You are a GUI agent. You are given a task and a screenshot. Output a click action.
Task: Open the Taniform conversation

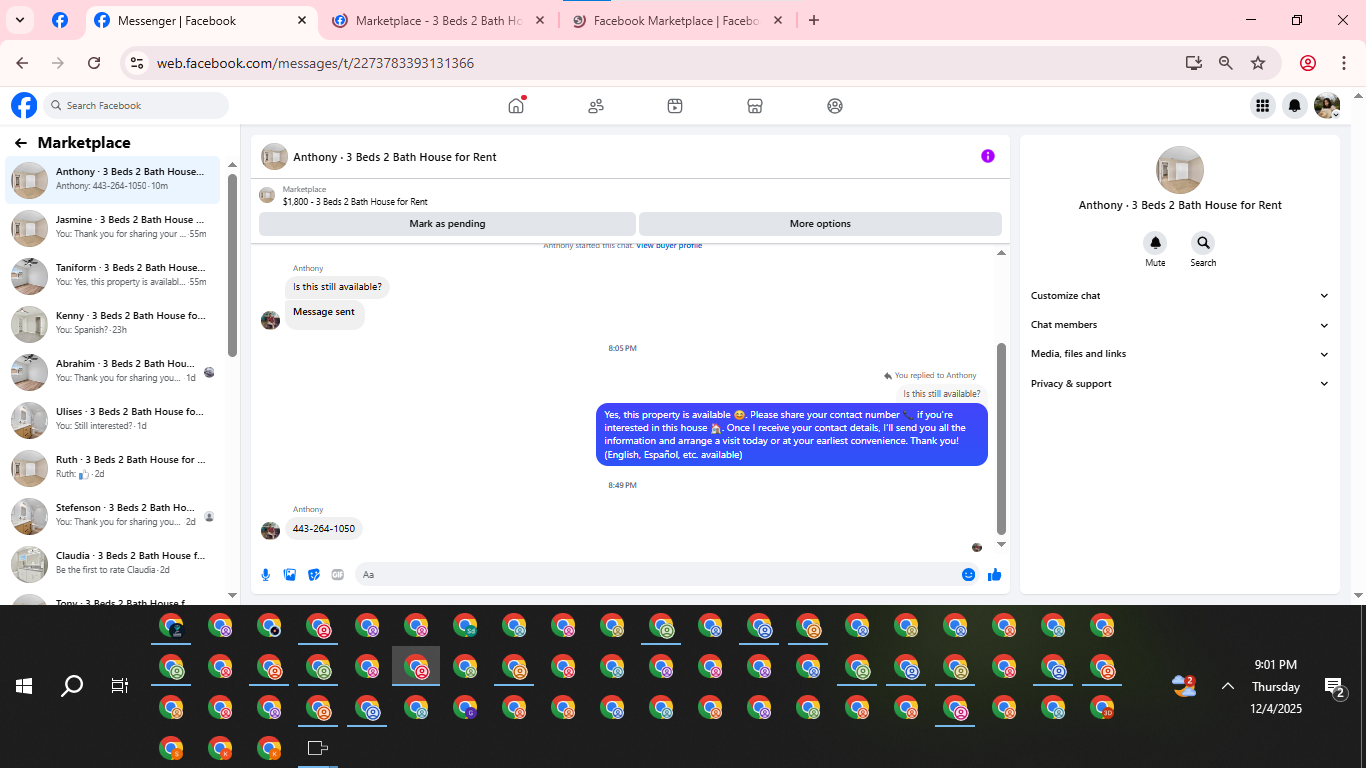coord(112,276)
